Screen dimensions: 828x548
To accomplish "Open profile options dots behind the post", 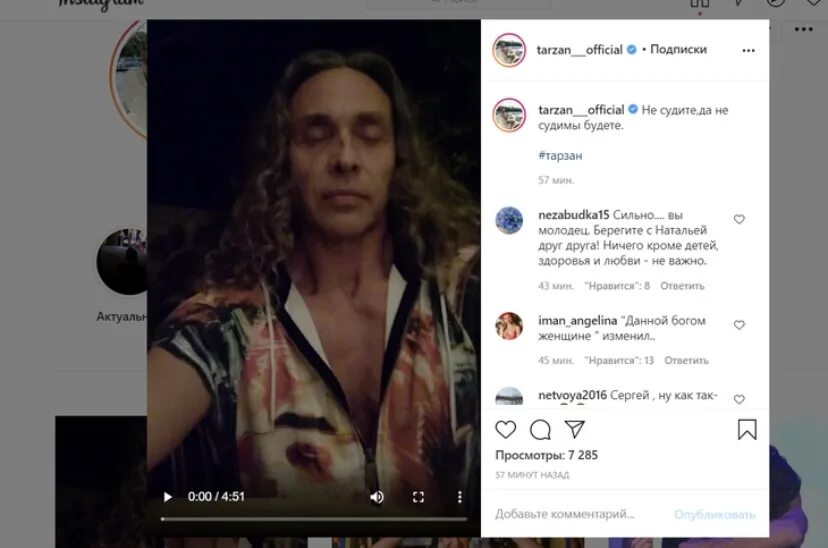I will tap(804, 29).
